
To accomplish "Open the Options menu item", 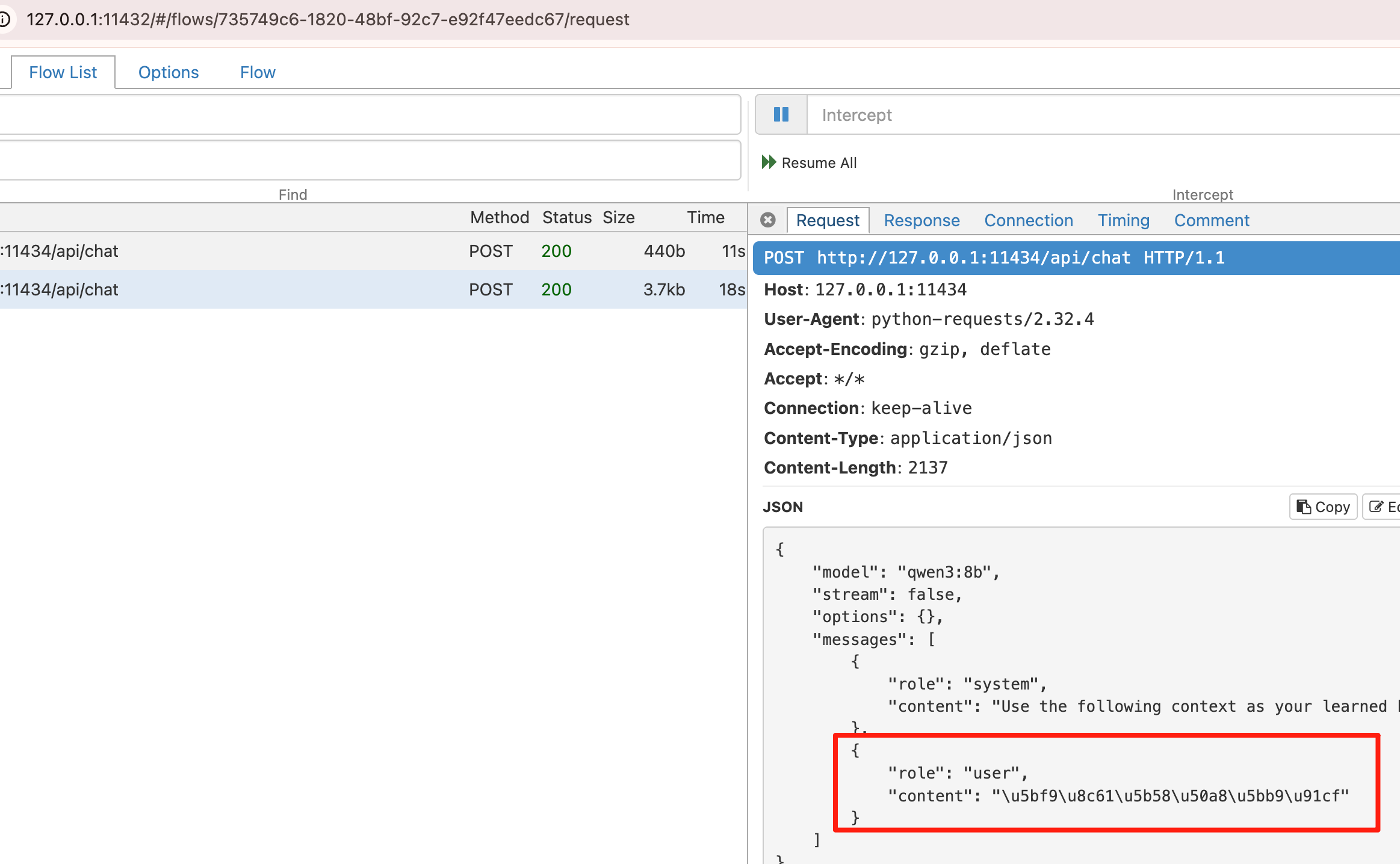I will [169, 72].
